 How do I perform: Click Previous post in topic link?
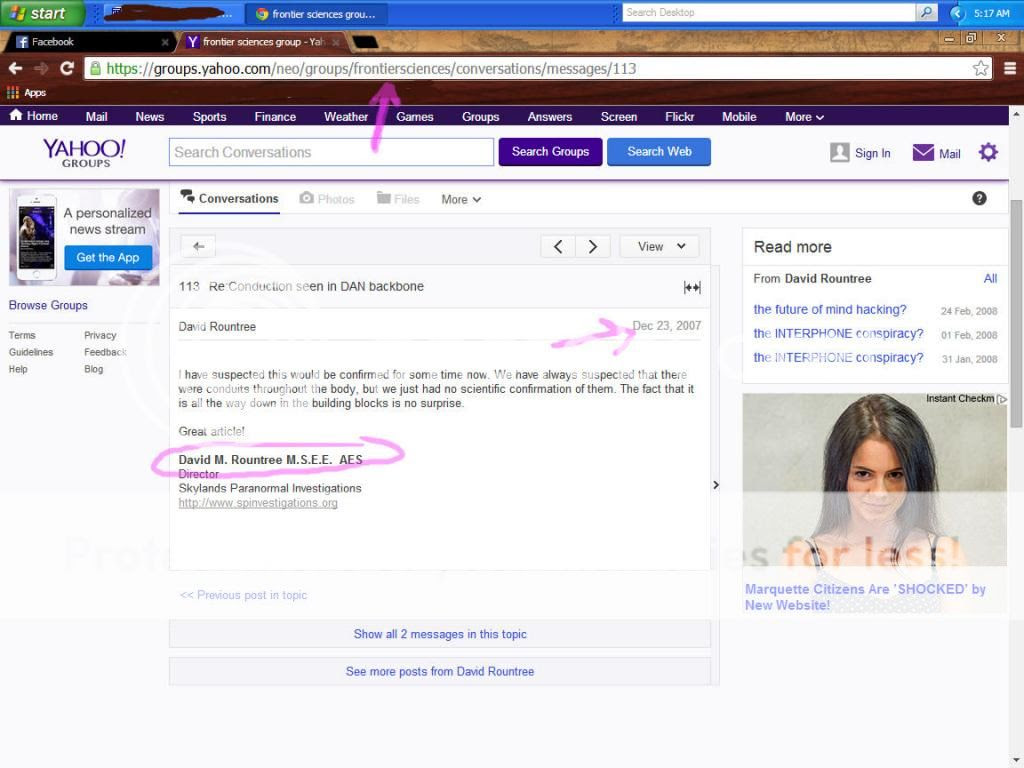(243, 595)
